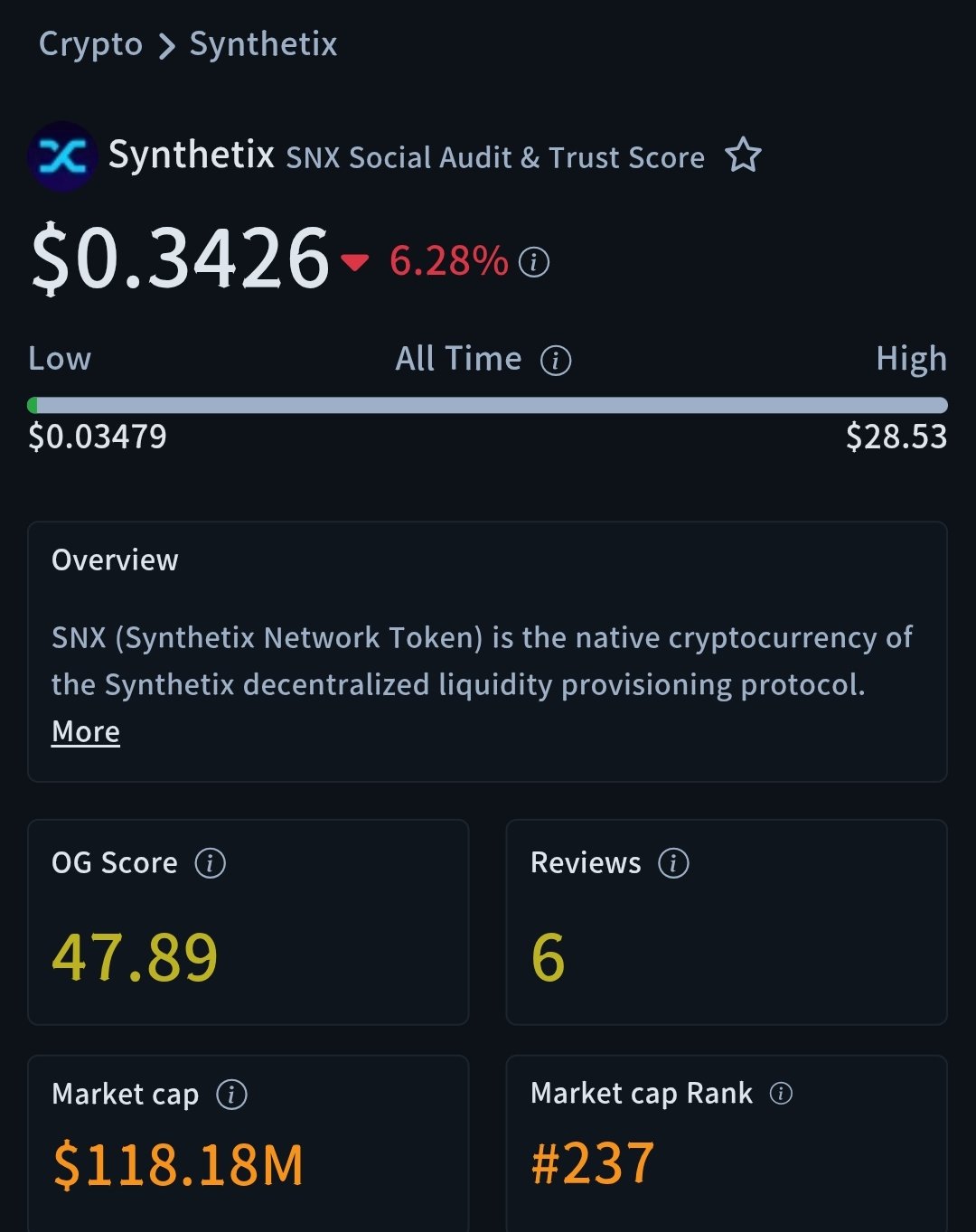Viewport: 976px width, 1232px height.
Task: Click the breadcrumb chevron after Crypto
Action: click(x=166, y=46)
